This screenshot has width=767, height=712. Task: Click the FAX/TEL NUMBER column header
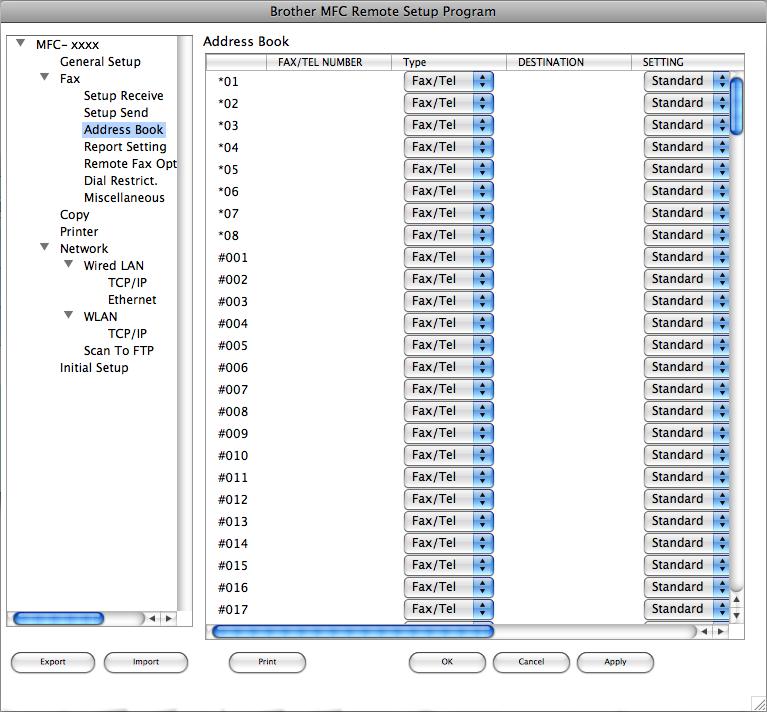click(x=329, y=62)
